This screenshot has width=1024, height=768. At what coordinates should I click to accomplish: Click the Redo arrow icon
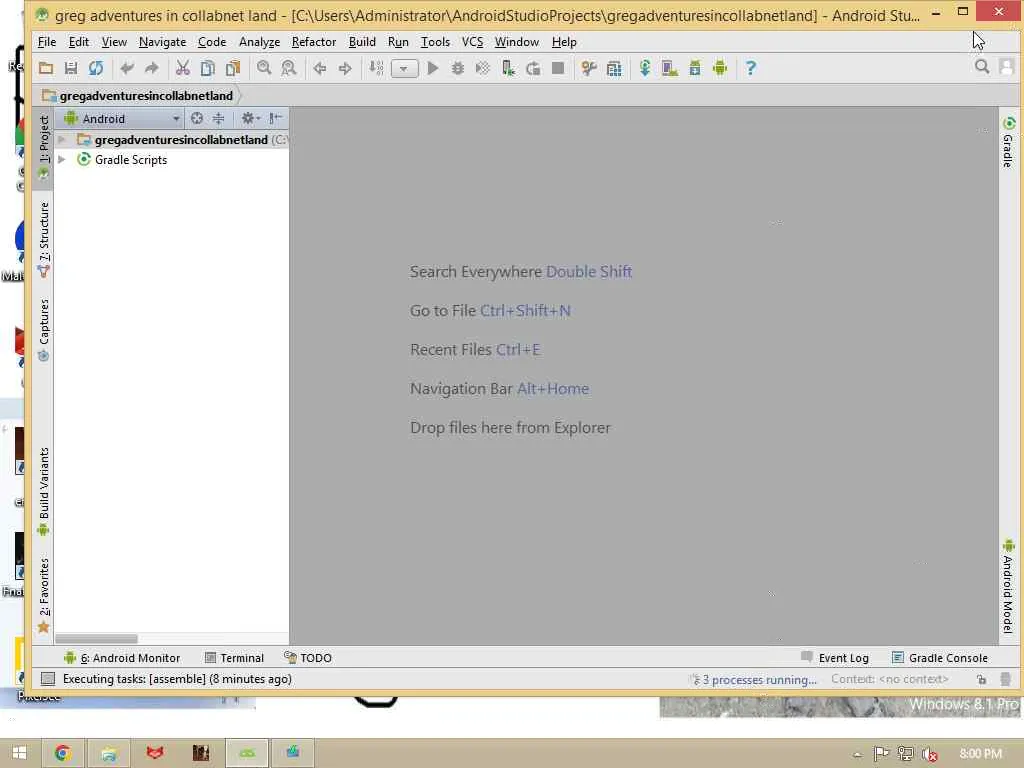(x=152, y=68)
